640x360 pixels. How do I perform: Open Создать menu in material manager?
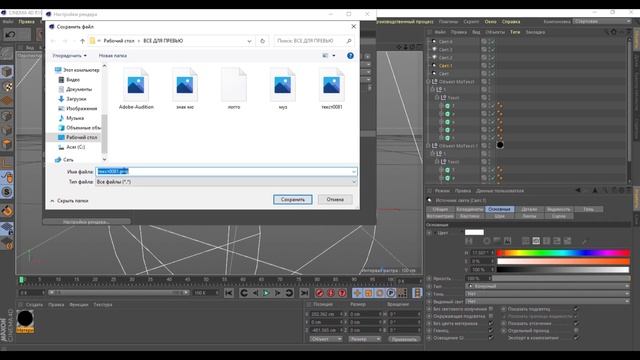point(34,304)
